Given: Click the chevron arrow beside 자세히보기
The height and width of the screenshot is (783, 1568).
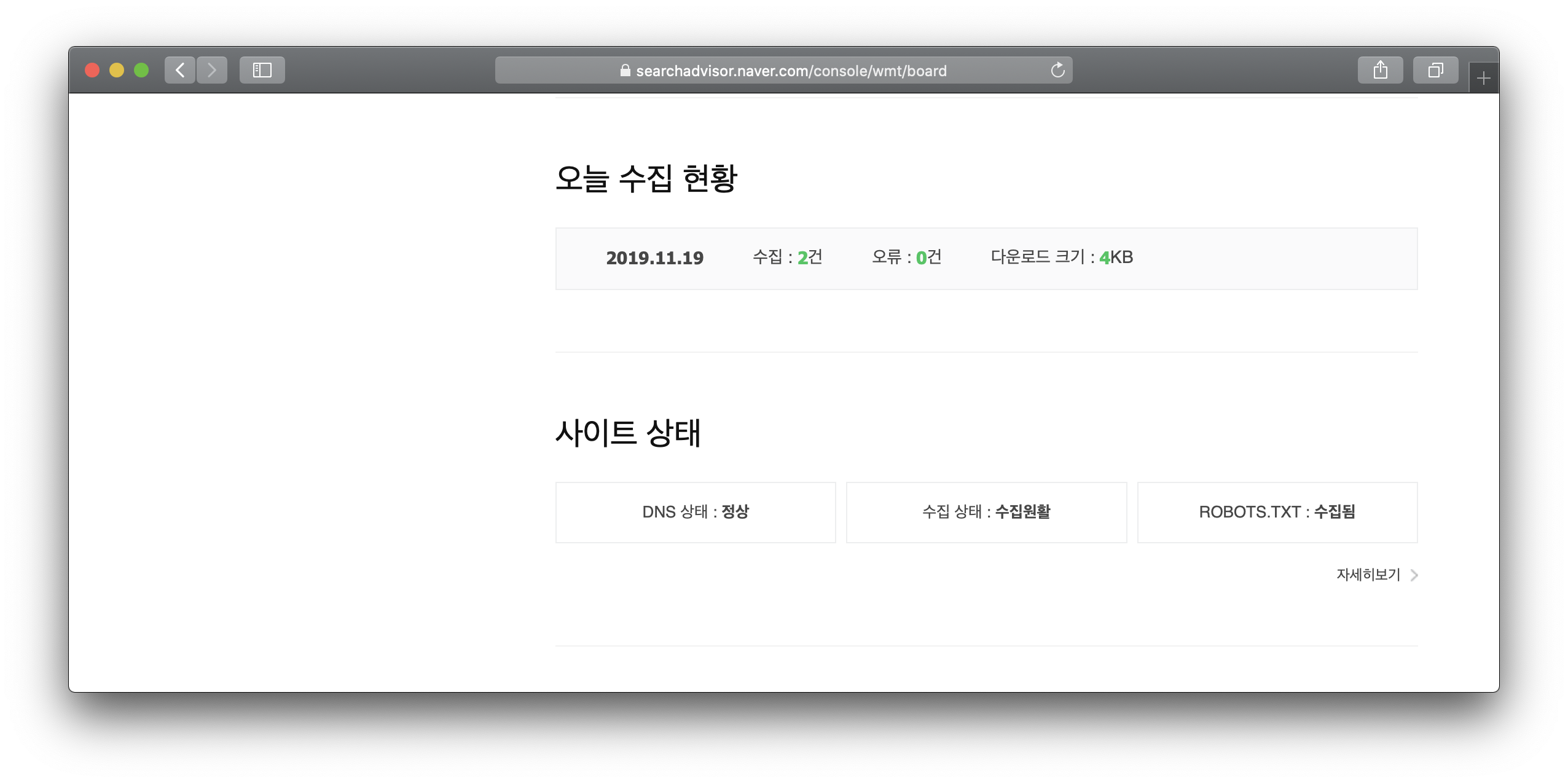Looking at the screenshot, I should point(1414,575).
